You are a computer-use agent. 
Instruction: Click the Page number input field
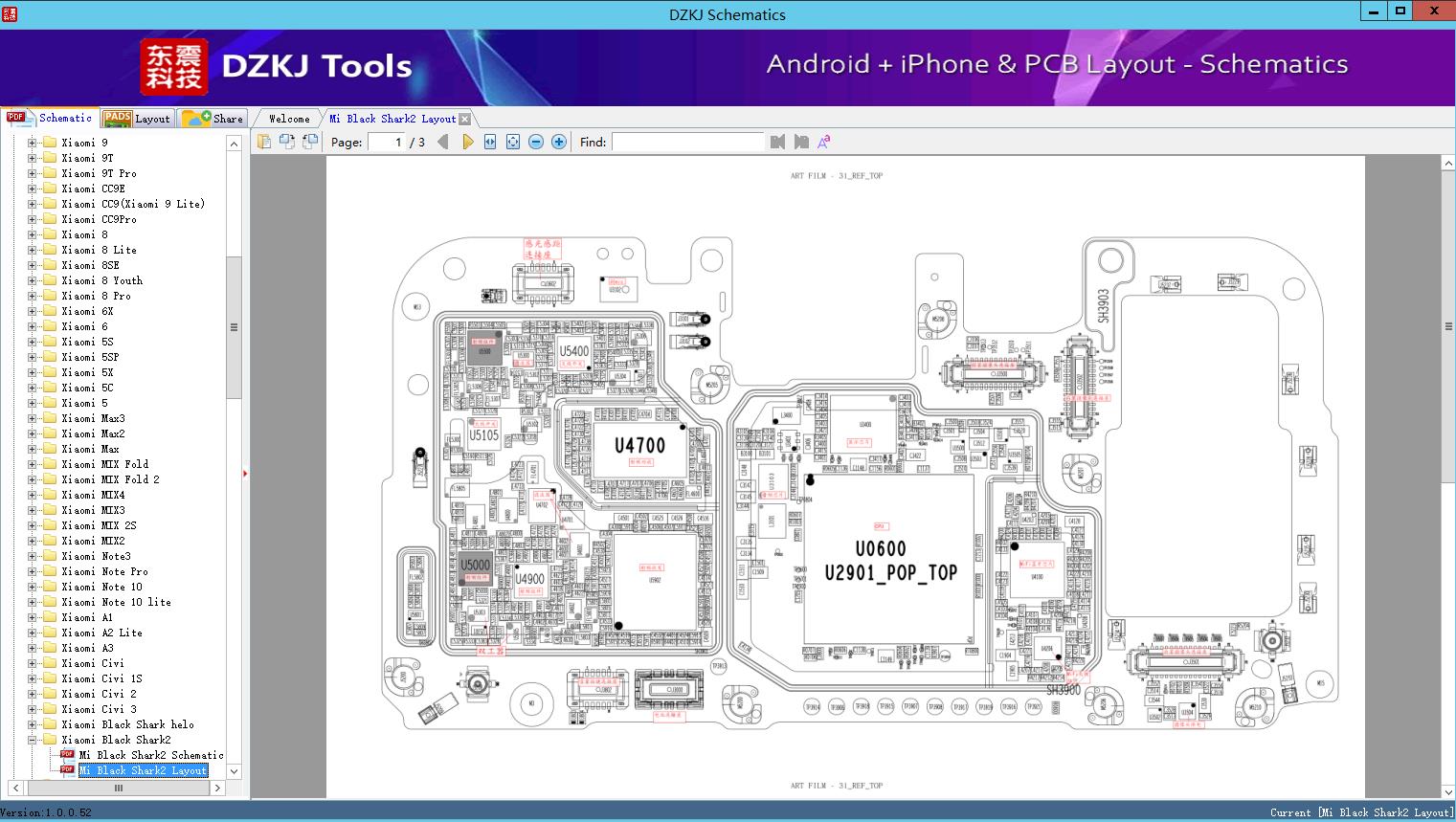point(386,142)
